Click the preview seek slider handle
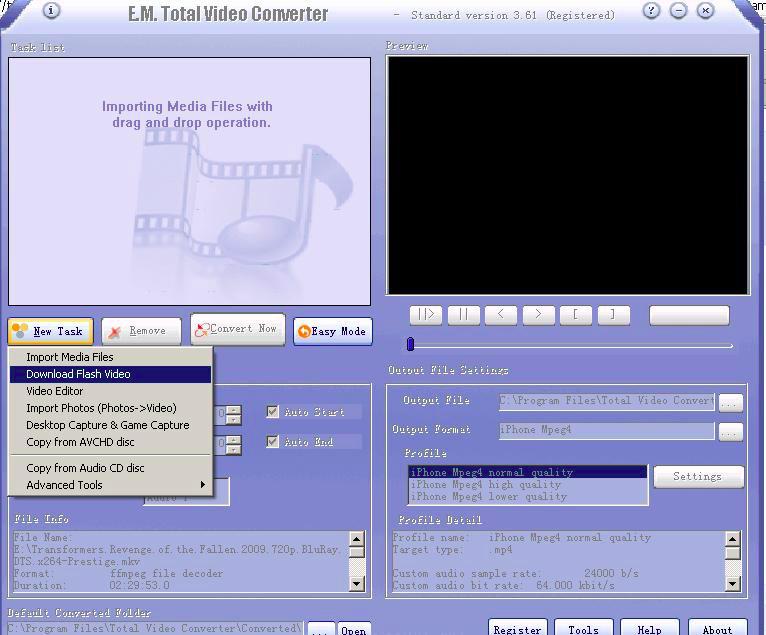 coord(410,344)
